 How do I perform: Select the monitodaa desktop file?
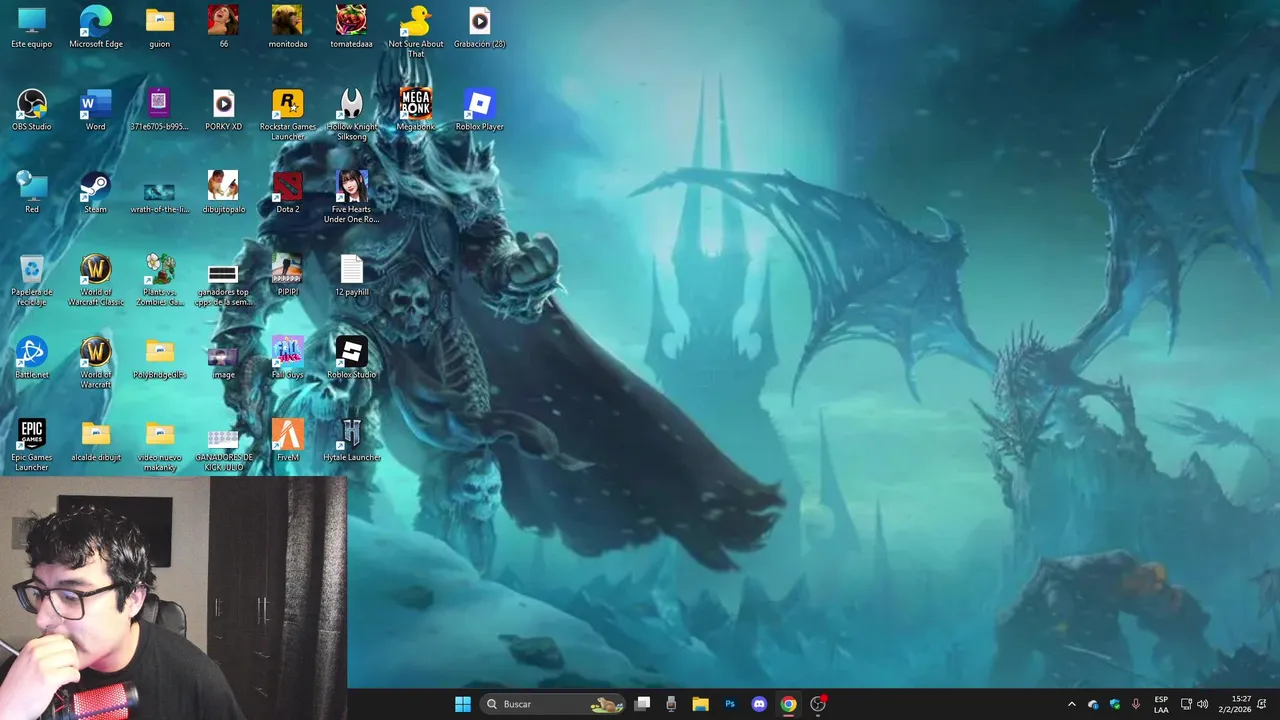coord(288,27)
